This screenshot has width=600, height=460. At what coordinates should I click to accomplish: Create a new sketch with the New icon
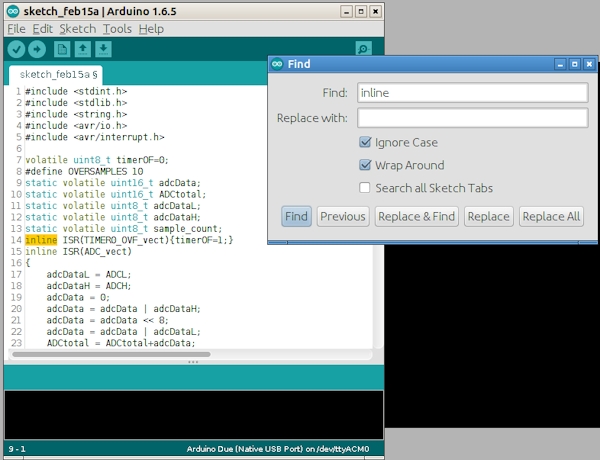[x=62, y=49]
